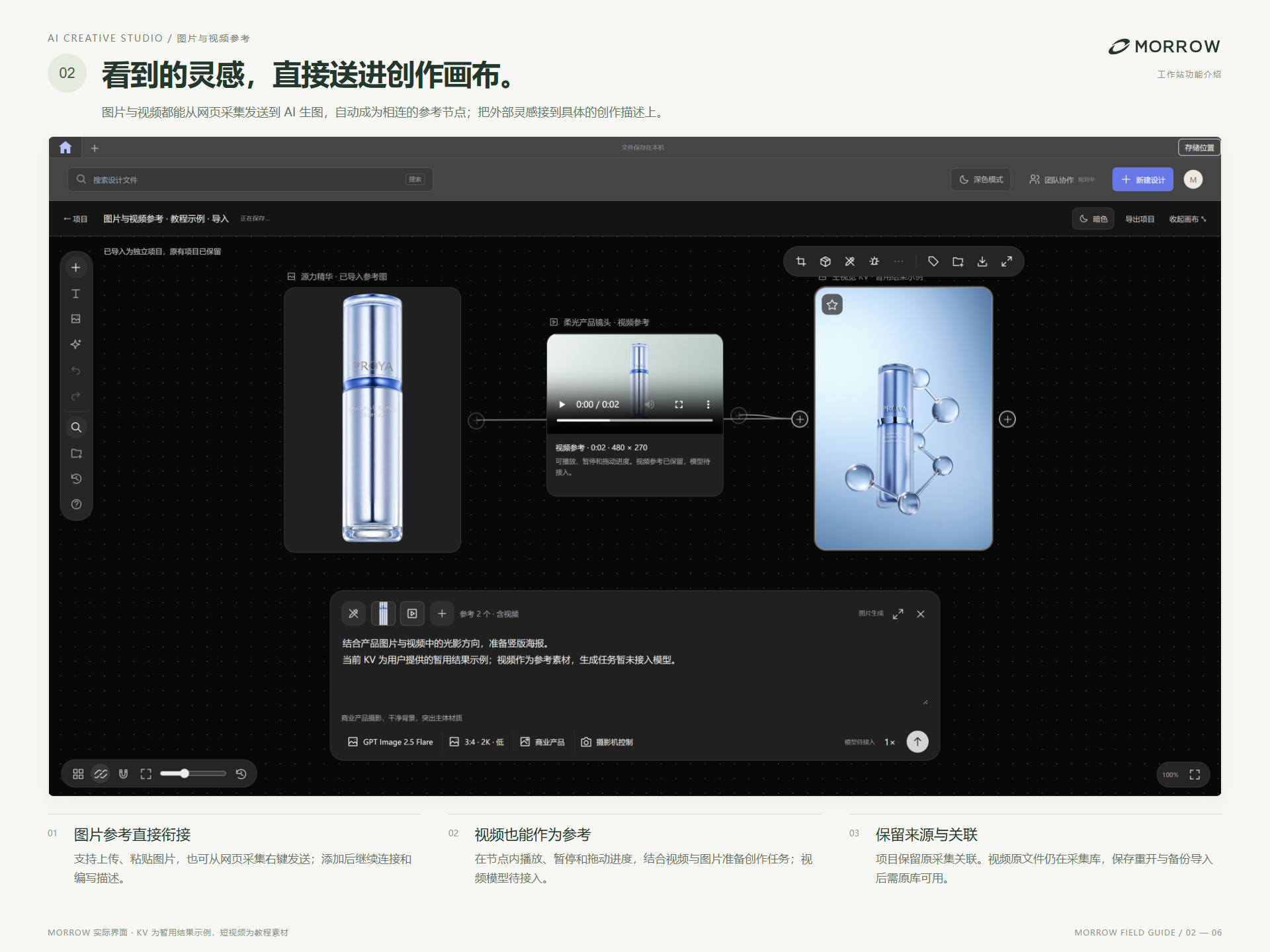Open the 商业产品 style selector
Image resolution: width=1270 pixels, height=952 pixels.
[x=542, y=742]
